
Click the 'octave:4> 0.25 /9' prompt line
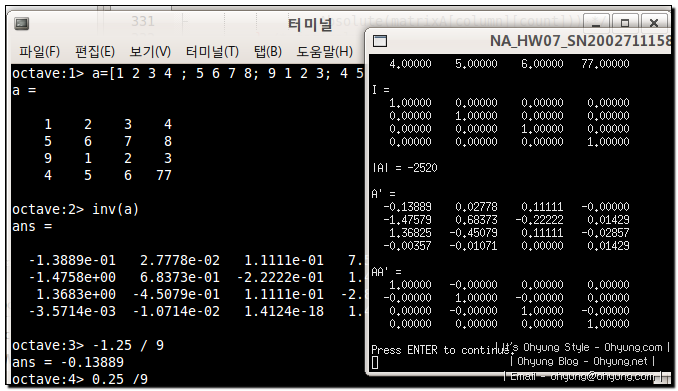tap(80, 379)
